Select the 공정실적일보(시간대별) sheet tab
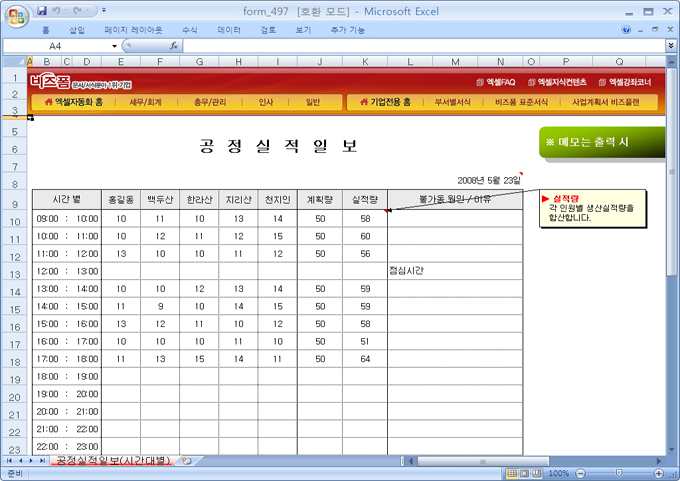Viewport: 680px width, 481px height. [112, 460]
